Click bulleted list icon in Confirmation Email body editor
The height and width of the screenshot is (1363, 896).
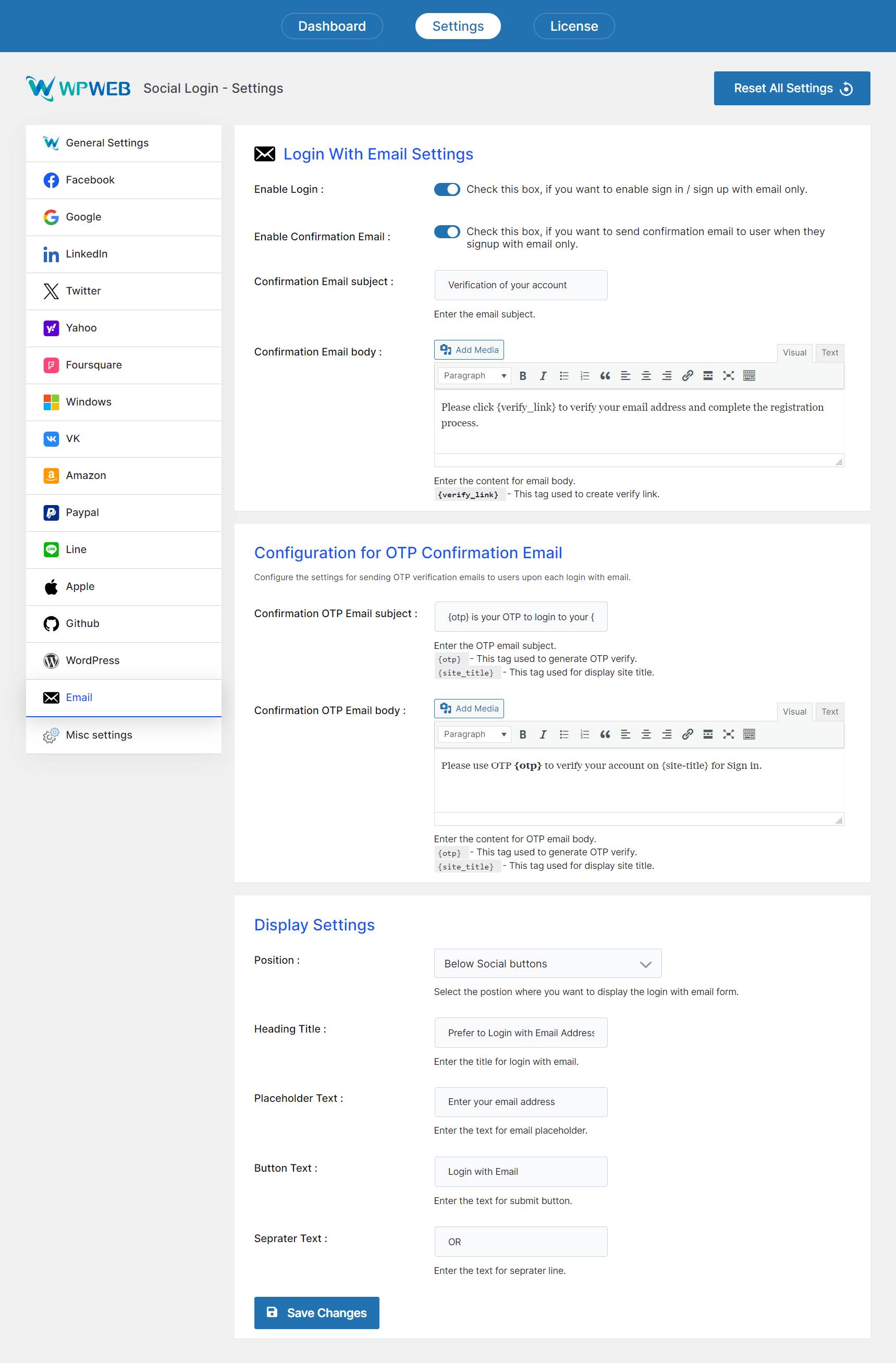coord(564,376)
